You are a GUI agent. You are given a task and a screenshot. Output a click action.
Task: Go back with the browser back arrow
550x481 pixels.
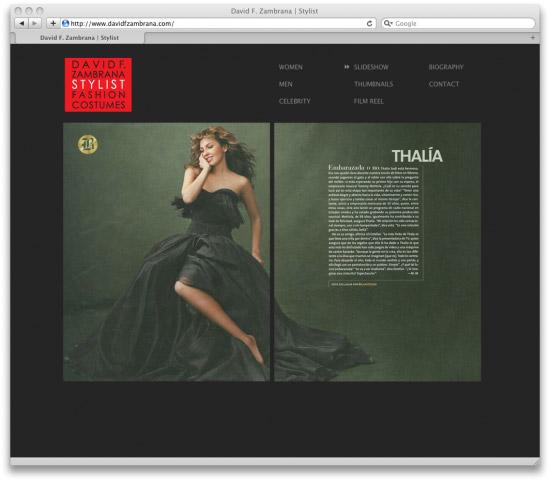tap(22, 24)
